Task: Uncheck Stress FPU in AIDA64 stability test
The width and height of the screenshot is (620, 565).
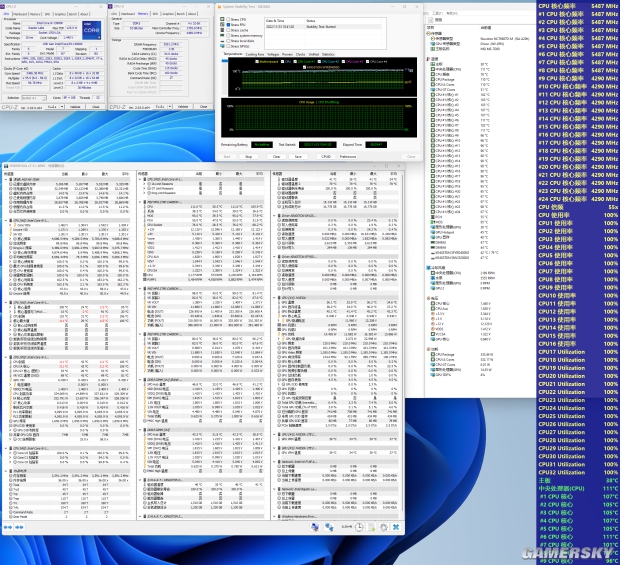Action: (x=228, y=25)
